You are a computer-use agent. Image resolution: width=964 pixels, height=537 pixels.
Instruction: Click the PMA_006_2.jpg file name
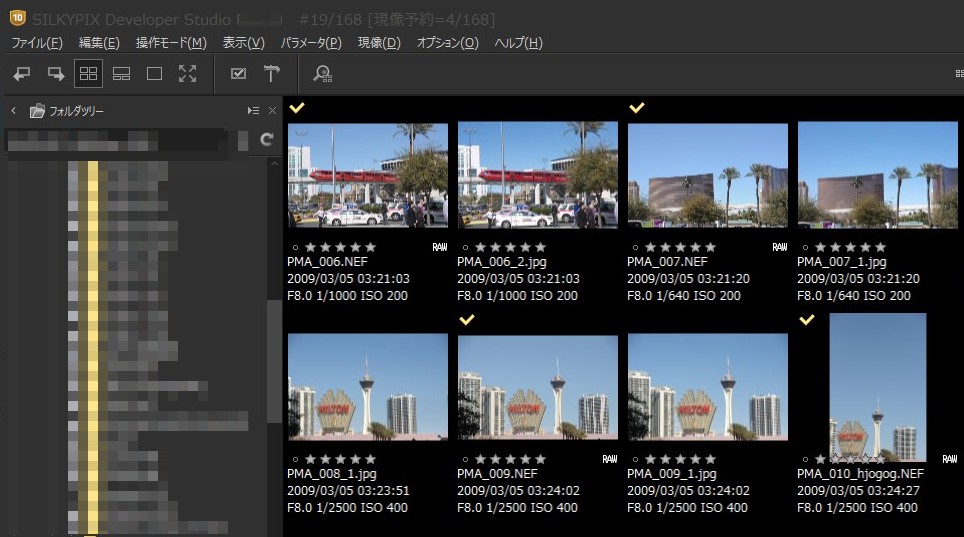coord(502,262)
